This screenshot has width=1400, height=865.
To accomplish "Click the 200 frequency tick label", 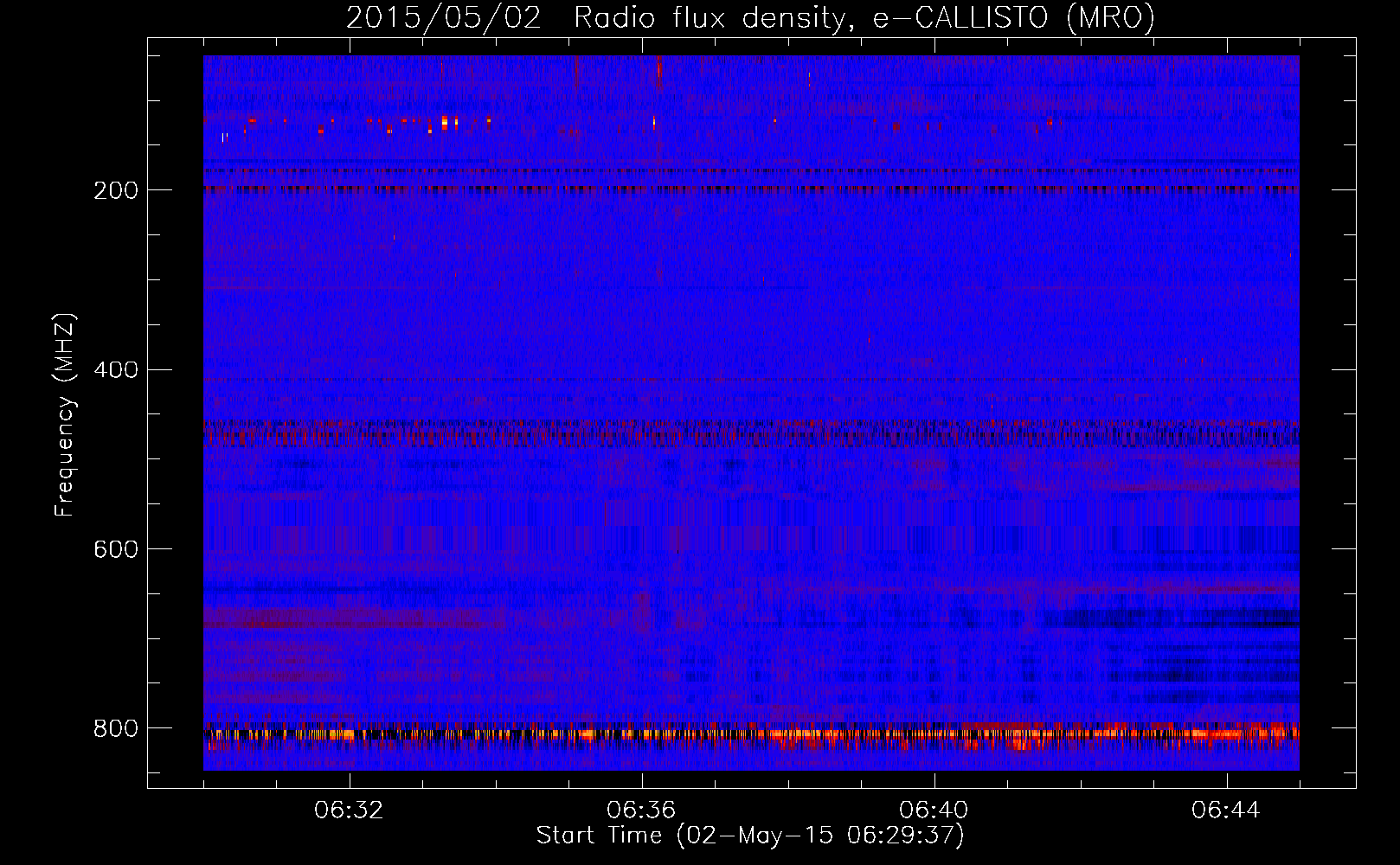I will 116,190.
